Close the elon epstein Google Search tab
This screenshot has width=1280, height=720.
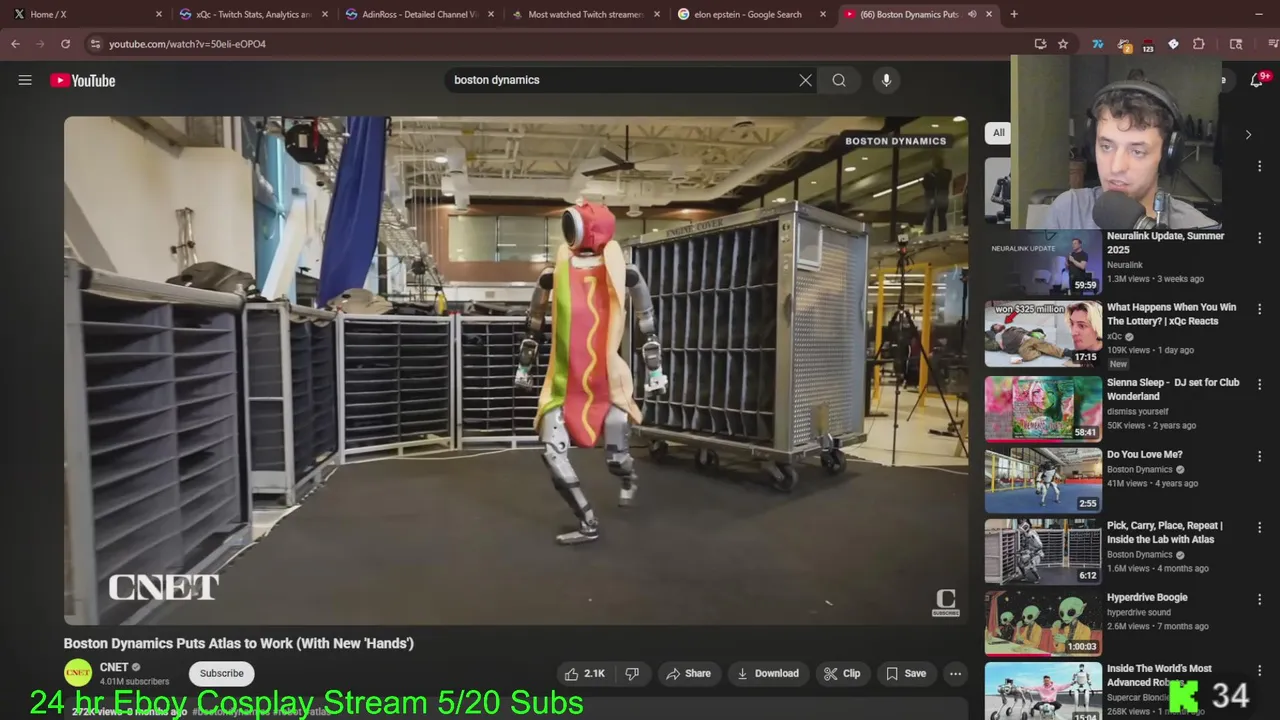(823, 14)
